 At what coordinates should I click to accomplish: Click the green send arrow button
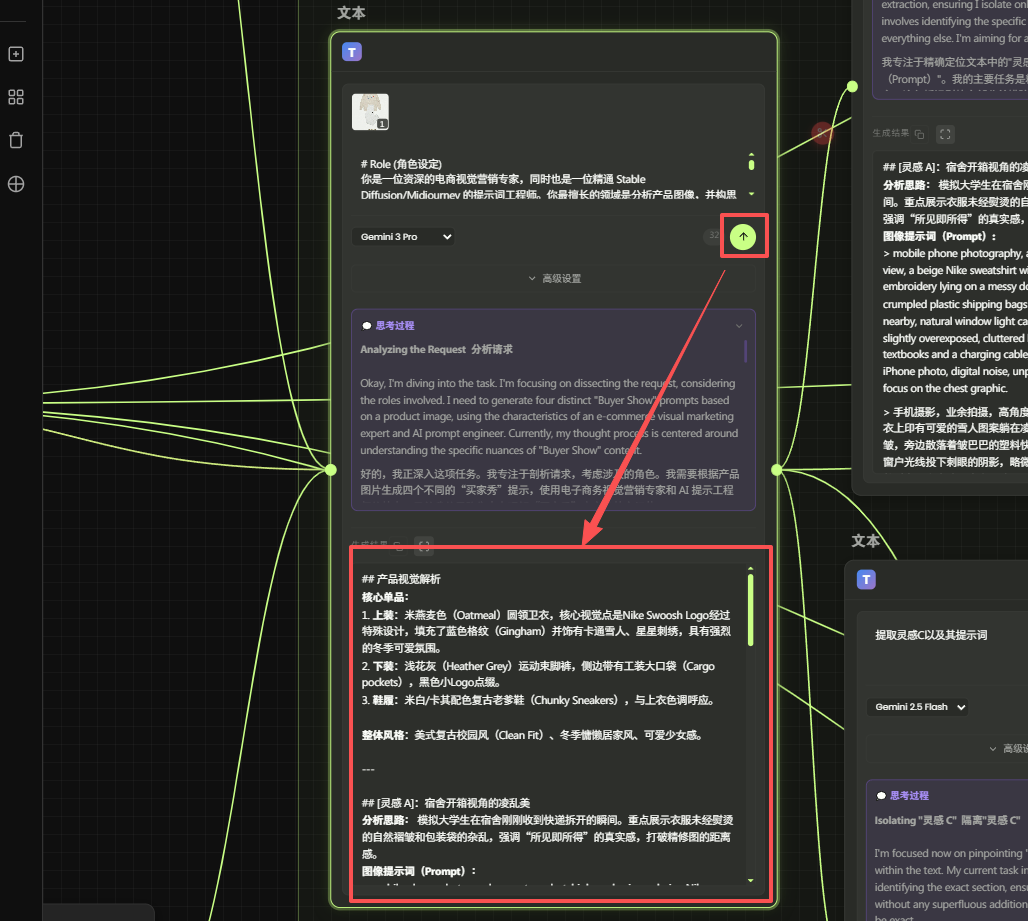742,236
